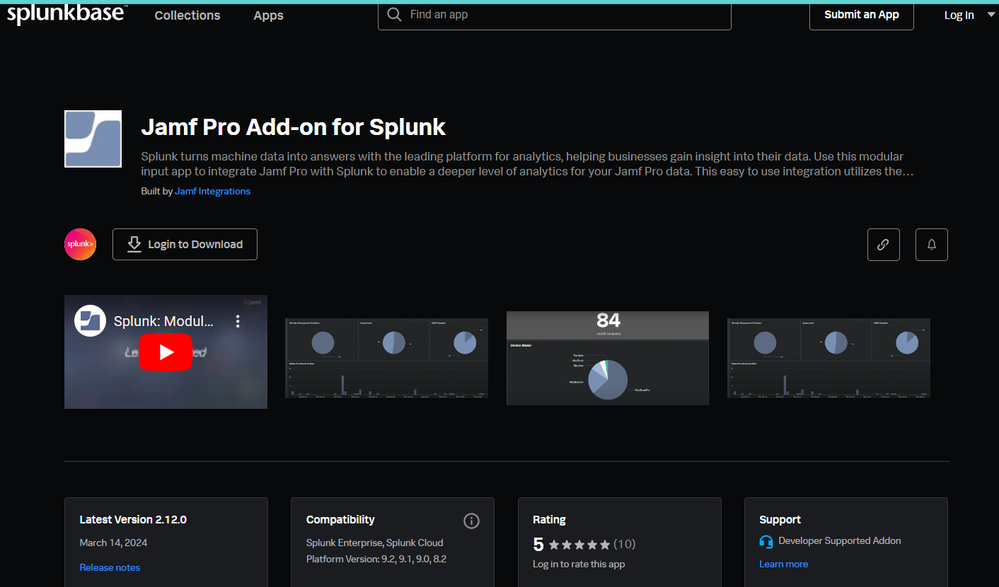Image resolution: width=999 pixels, height=587 pixels.
Task: Open the Apps menu
Action: pyautogui.click(x=268, y=15)
